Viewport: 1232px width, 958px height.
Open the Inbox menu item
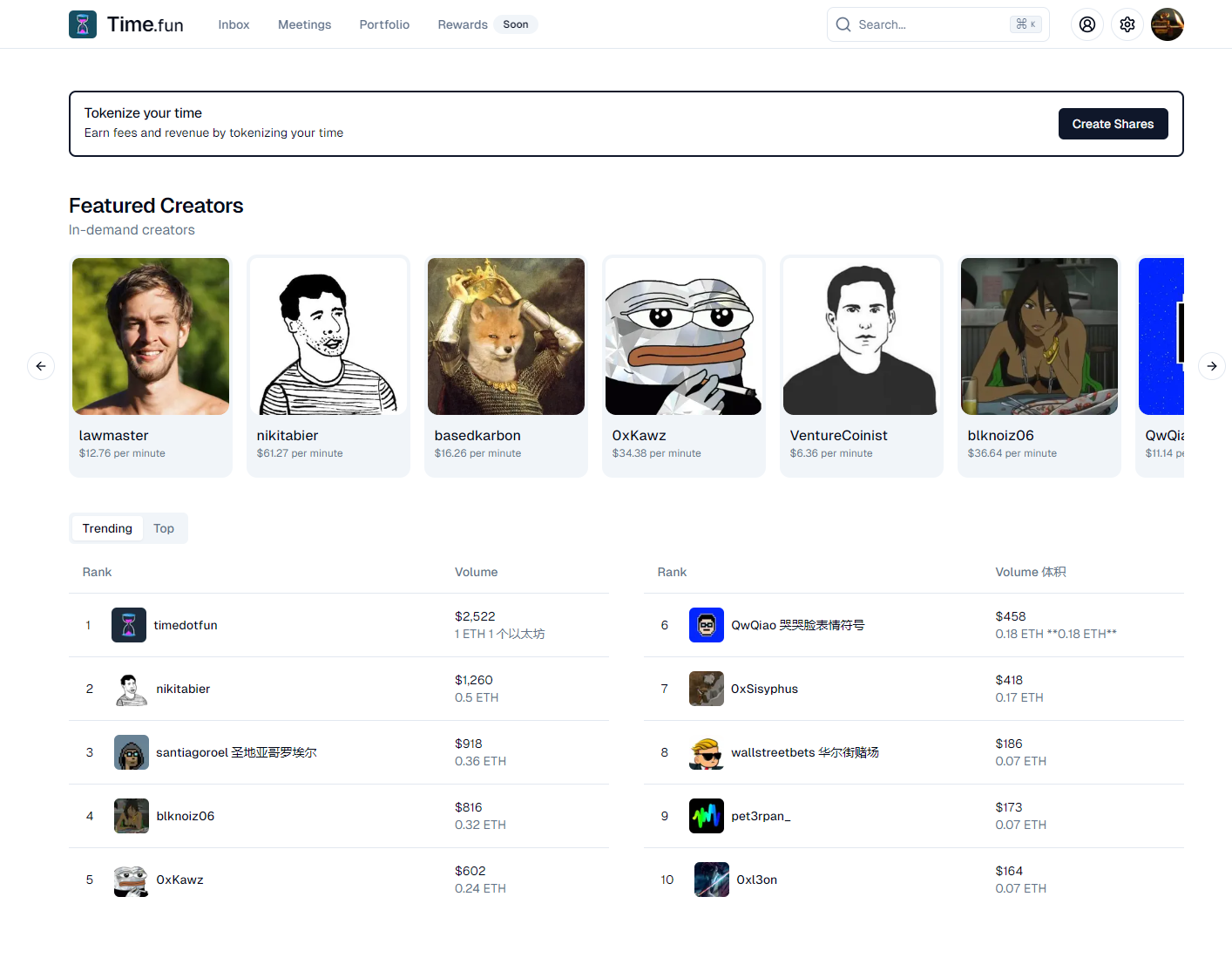click(x=234, y=24)
